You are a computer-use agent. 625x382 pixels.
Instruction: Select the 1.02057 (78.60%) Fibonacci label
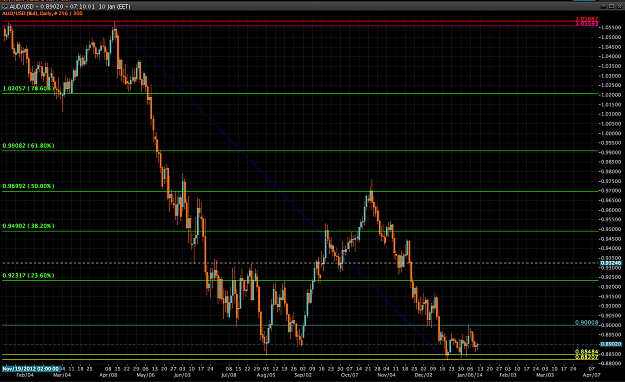[x=28, y=89]
